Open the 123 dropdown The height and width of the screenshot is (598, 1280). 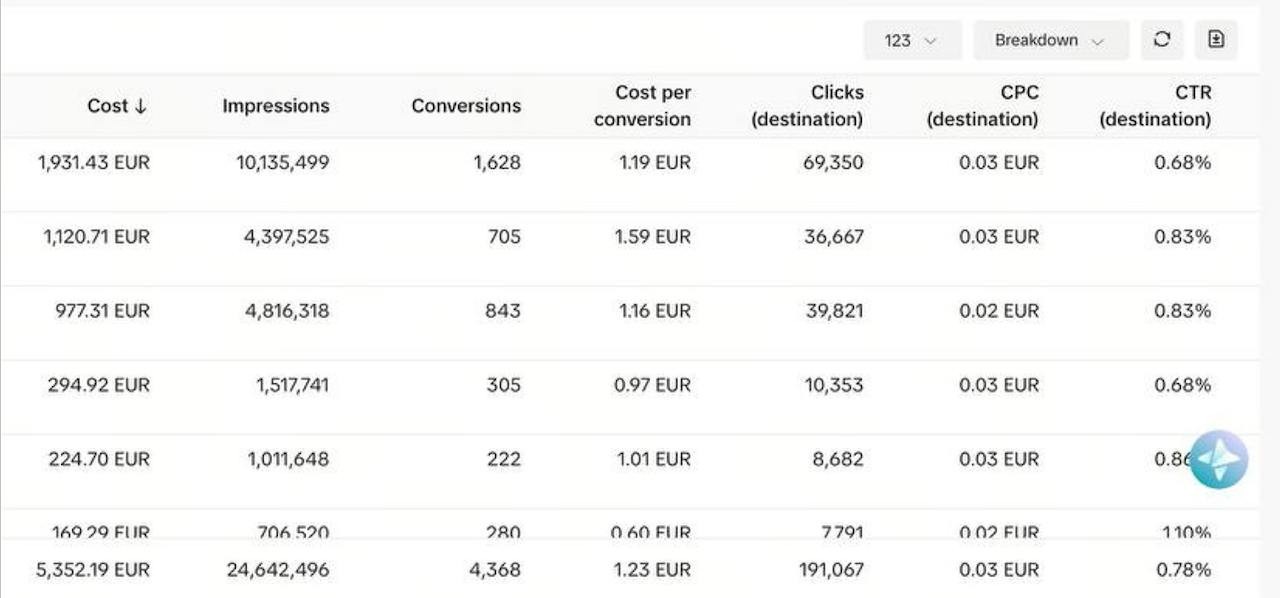[x=912, y=41]
